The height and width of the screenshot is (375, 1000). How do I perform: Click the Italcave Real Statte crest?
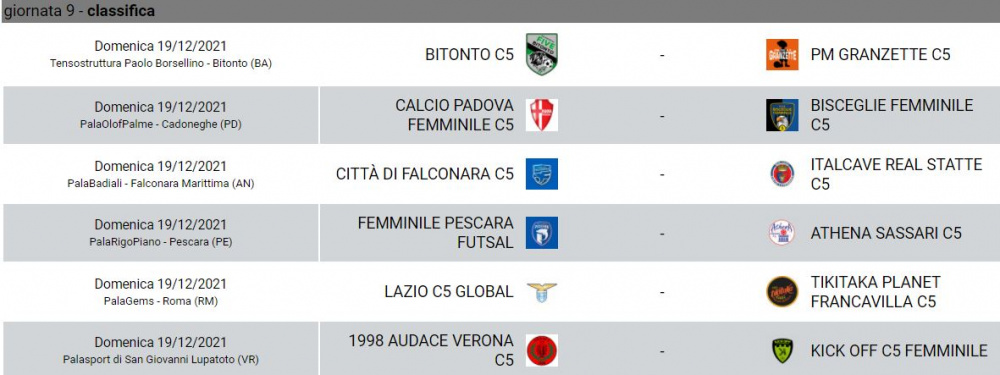(x=782, y=173)
